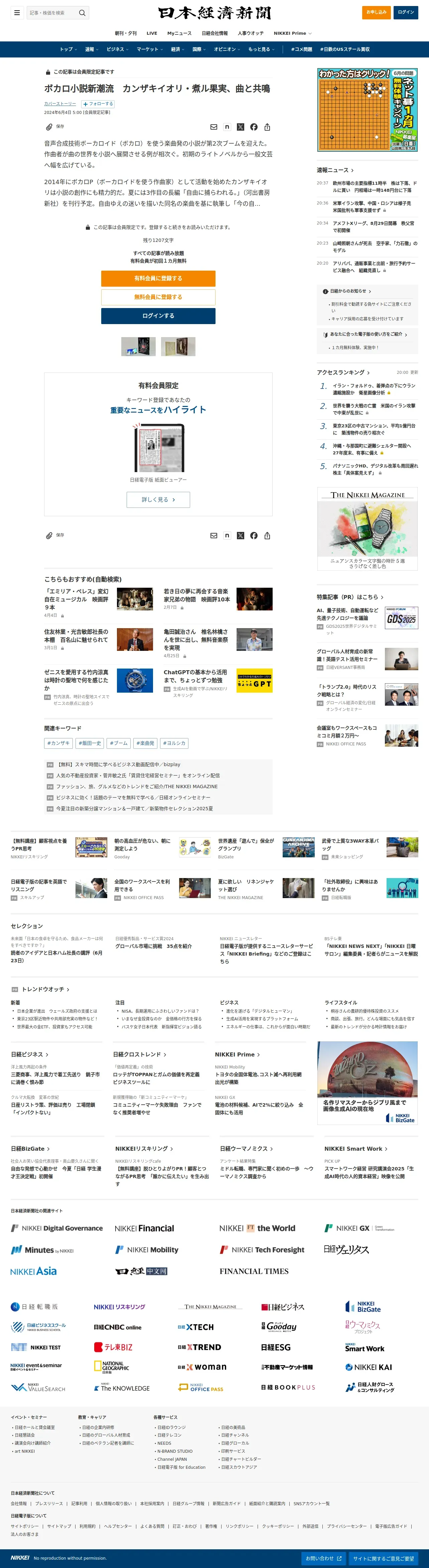
Task: Expand the 国際 navigation dropdown
Action: (199, 49)
